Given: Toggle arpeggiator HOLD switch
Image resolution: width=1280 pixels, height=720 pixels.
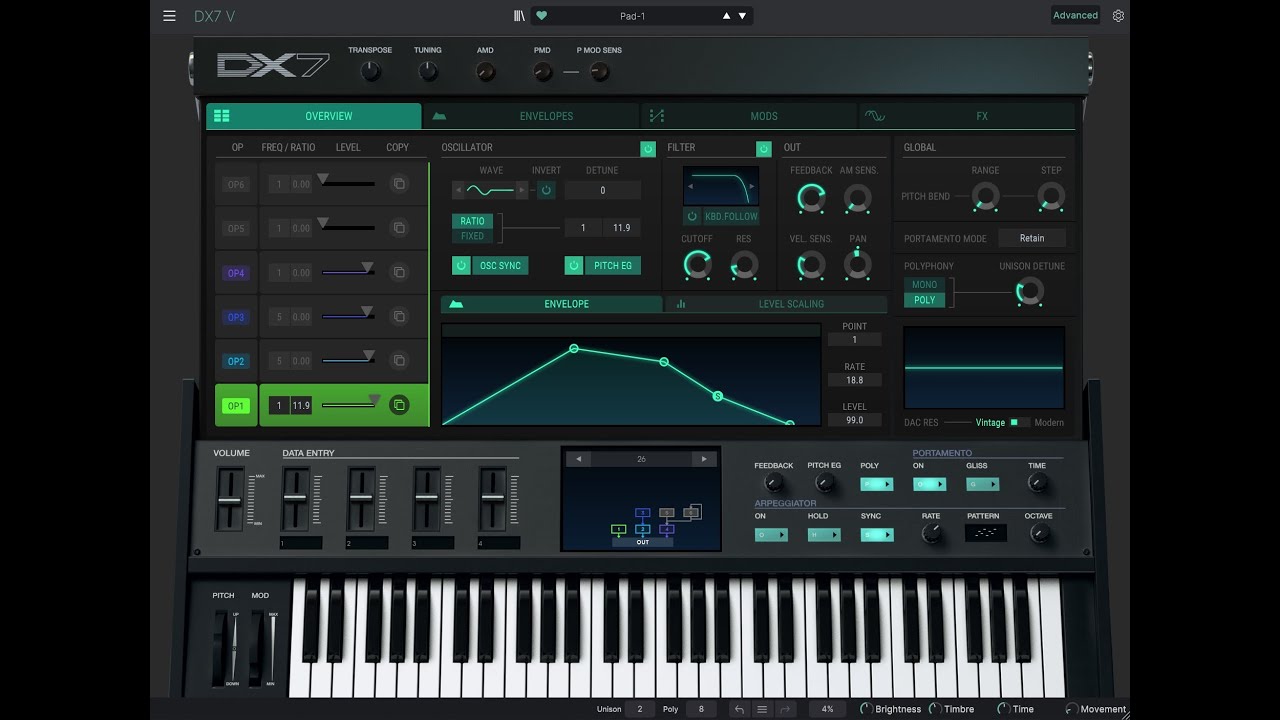Looking at the screenshot, I should (x=824, y=535).
